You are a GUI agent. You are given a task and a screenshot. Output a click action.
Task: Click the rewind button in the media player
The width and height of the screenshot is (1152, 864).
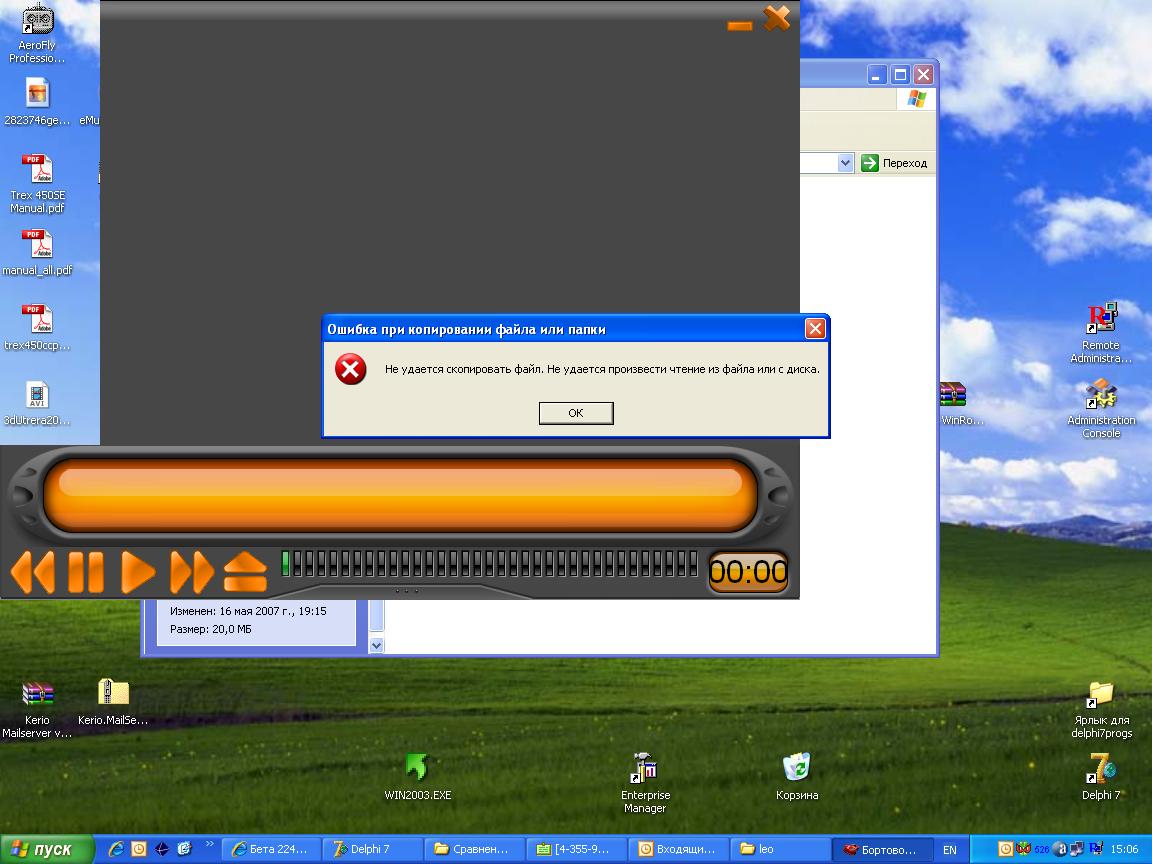point(33,572)
